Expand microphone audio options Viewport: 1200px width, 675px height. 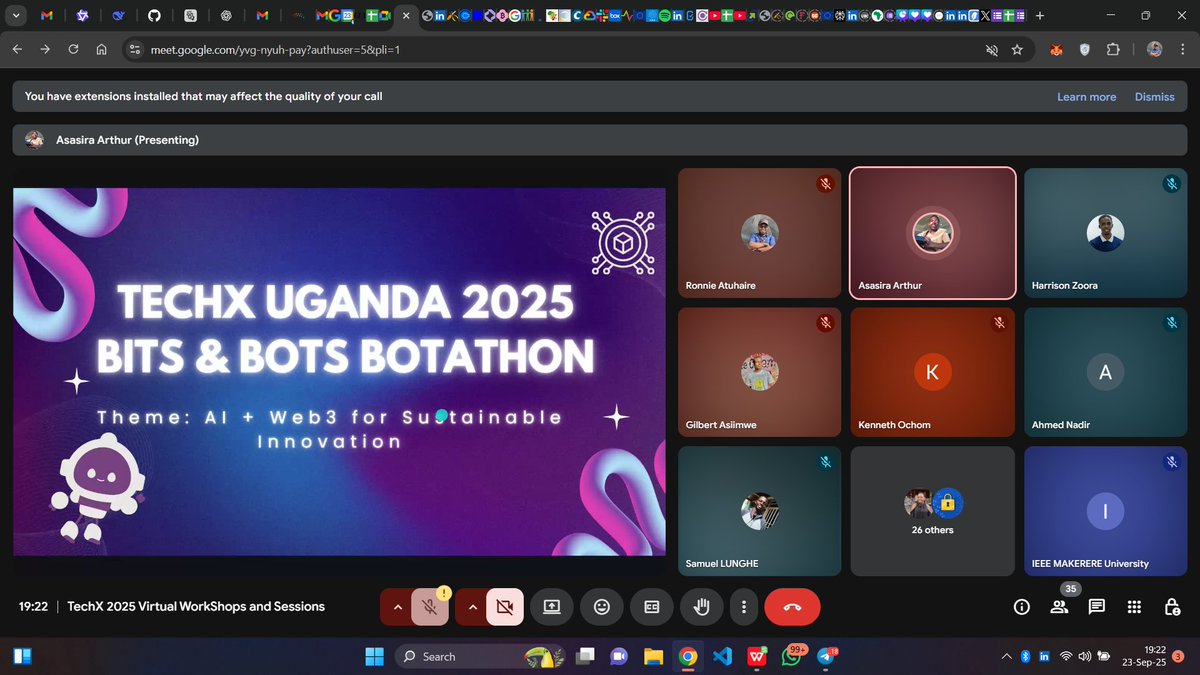point(398,606)
